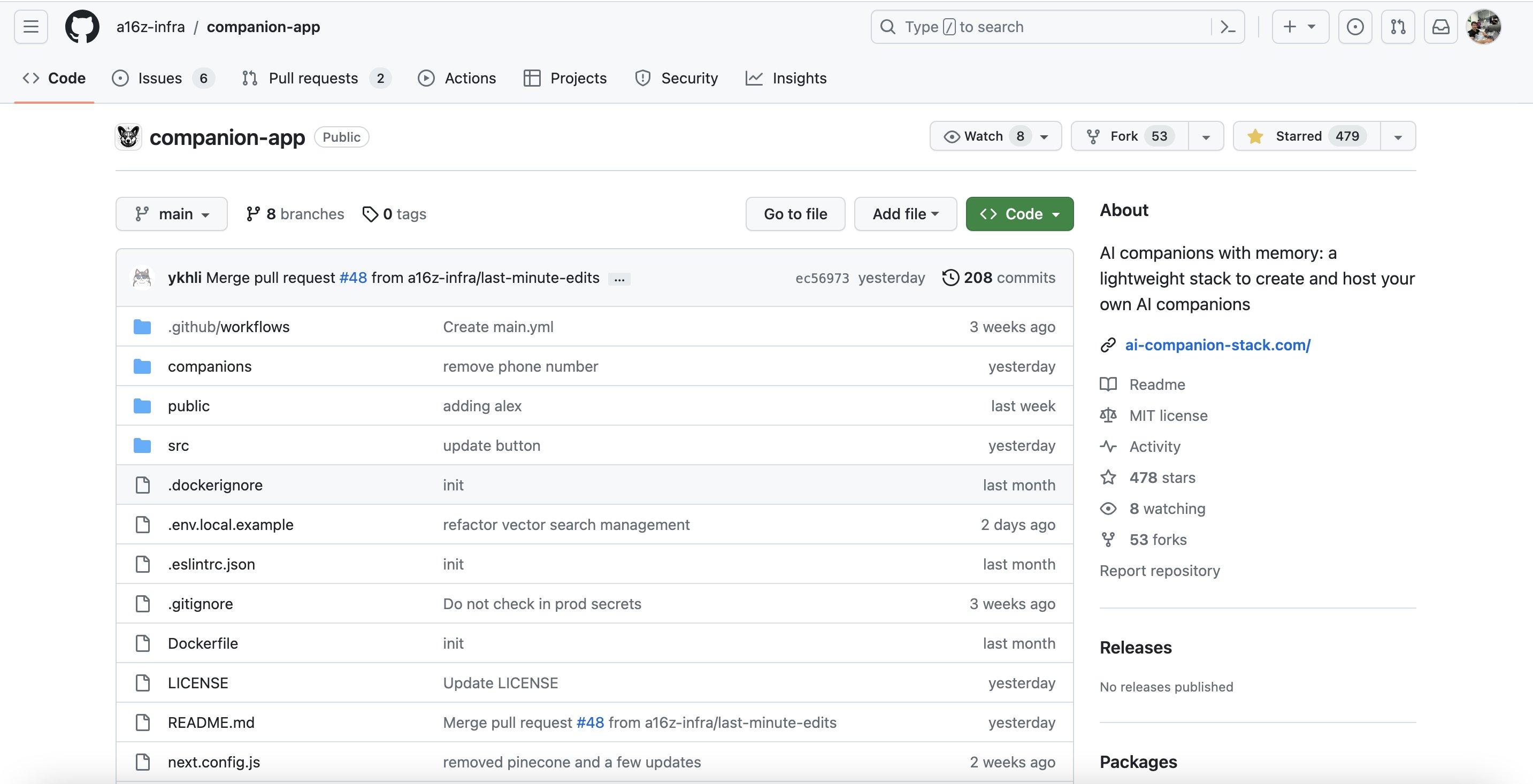Expand the main branch selector
Screen dimensions: 1533x784
coord(171,213)
